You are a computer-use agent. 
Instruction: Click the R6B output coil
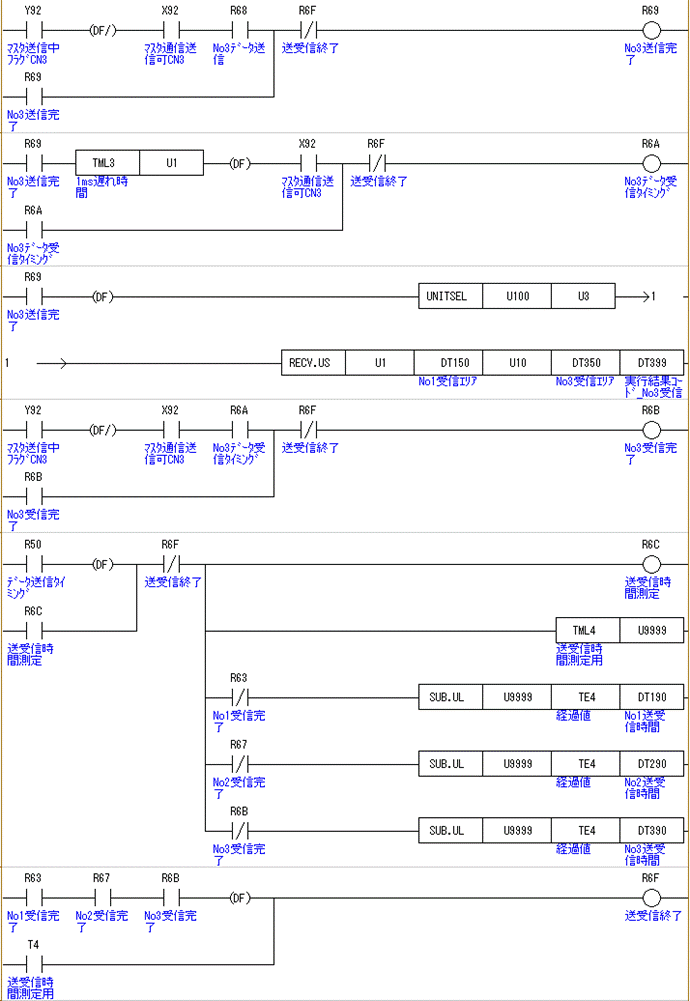[651, 430]
